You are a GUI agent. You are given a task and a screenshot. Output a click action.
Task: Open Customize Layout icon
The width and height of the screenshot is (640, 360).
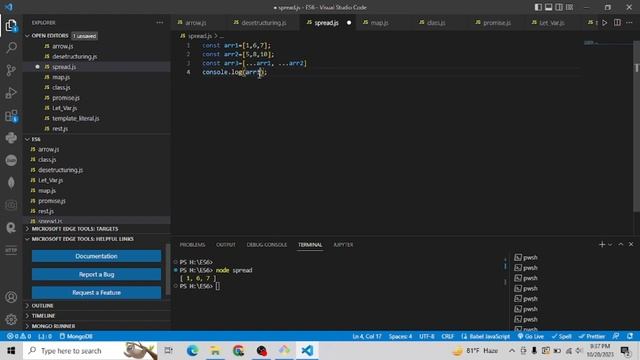point(569,7)
